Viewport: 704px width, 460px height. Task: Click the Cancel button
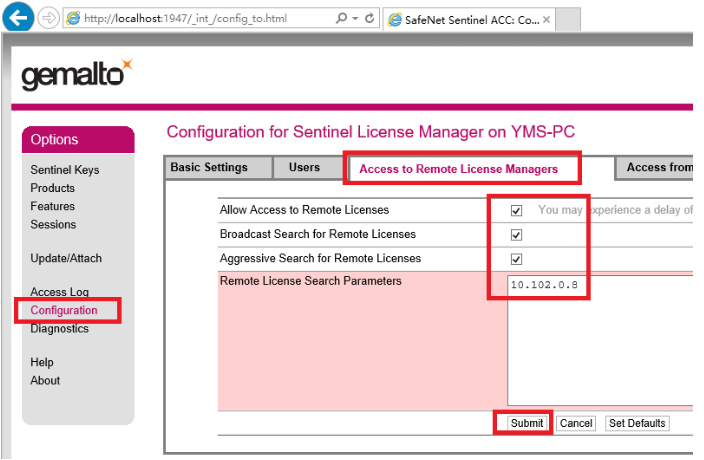coord(576,423)
